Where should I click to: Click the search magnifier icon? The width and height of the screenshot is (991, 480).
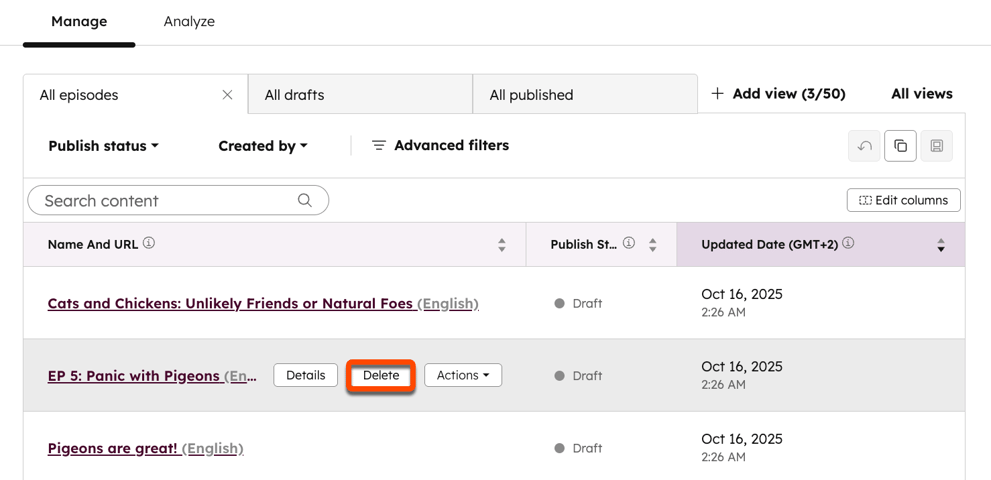coord(305,200)
